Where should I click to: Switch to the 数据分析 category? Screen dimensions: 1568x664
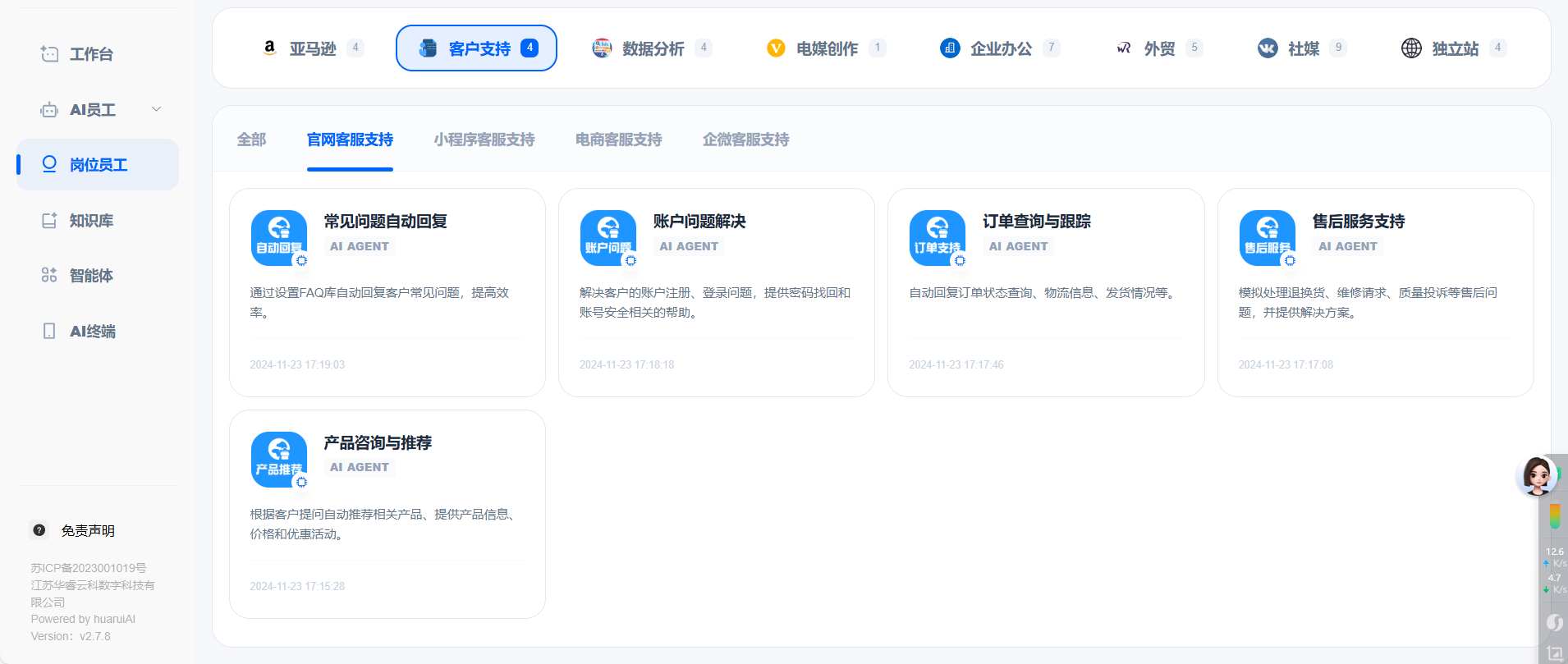click(652, 48)
